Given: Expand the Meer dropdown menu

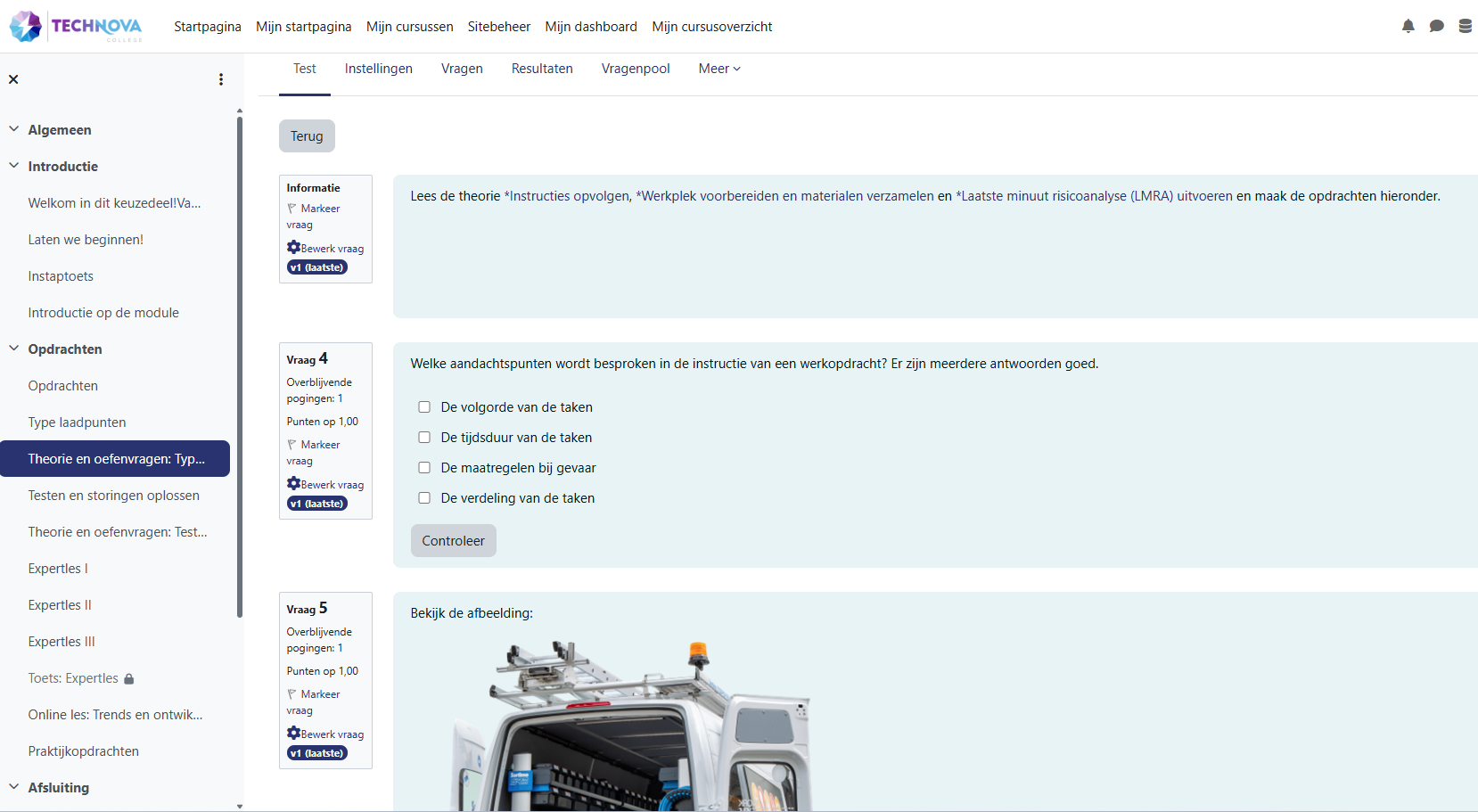Looking at the screenshot, I should [x=718, y=69].
